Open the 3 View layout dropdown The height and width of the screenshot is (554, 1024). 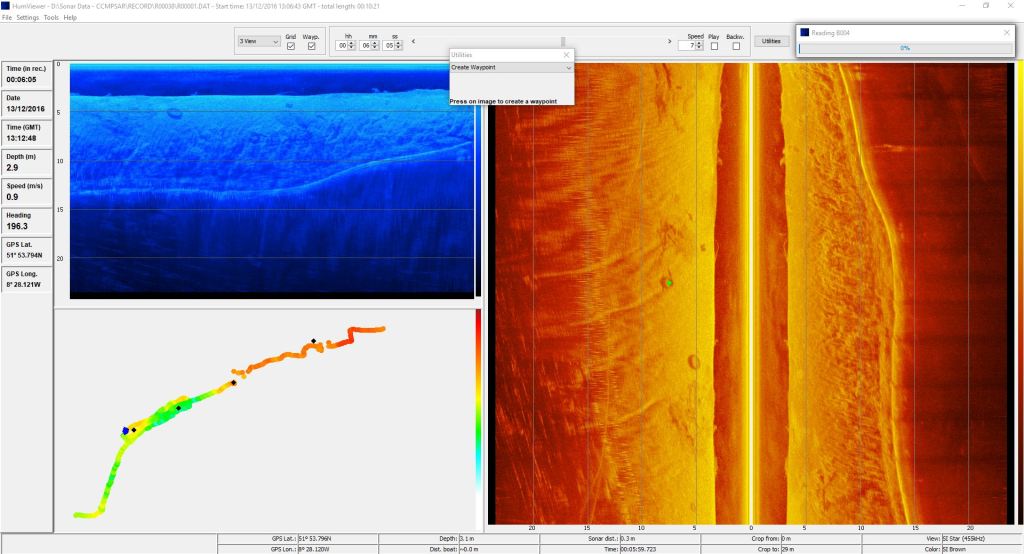coord(257,42)
